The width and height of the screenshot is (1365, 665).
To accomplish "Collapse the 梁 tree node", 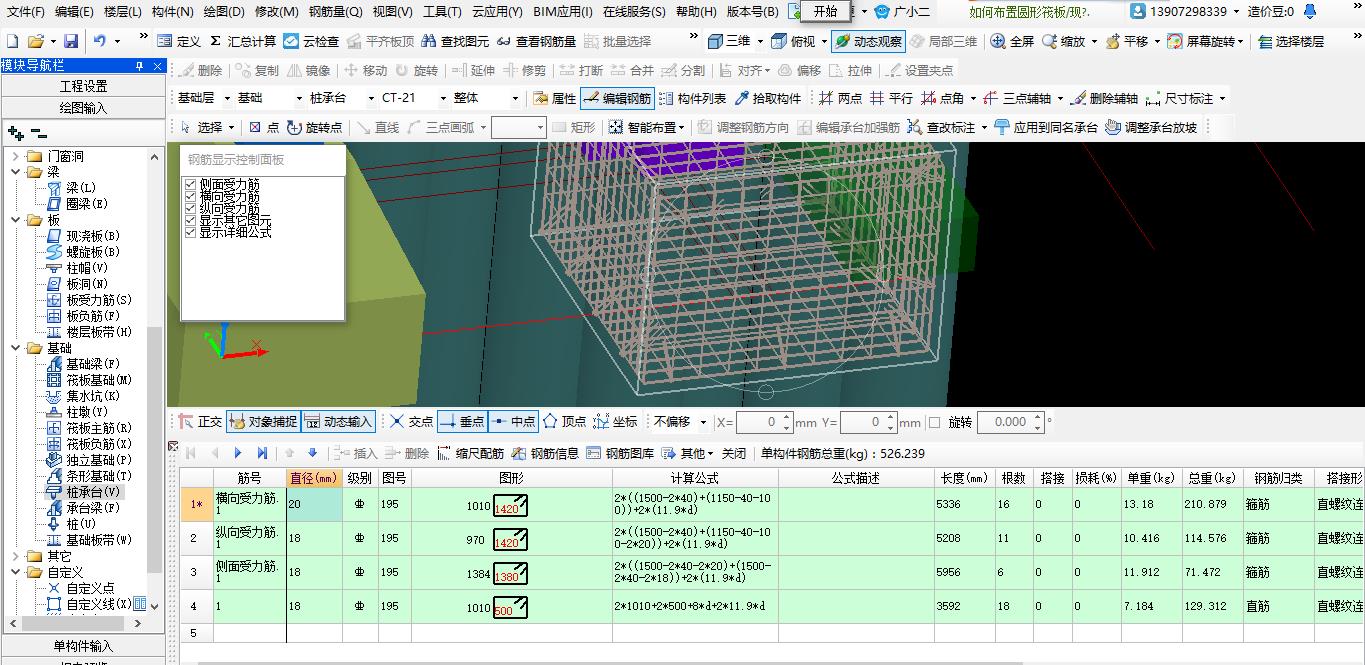I will (x=16, y=172).
